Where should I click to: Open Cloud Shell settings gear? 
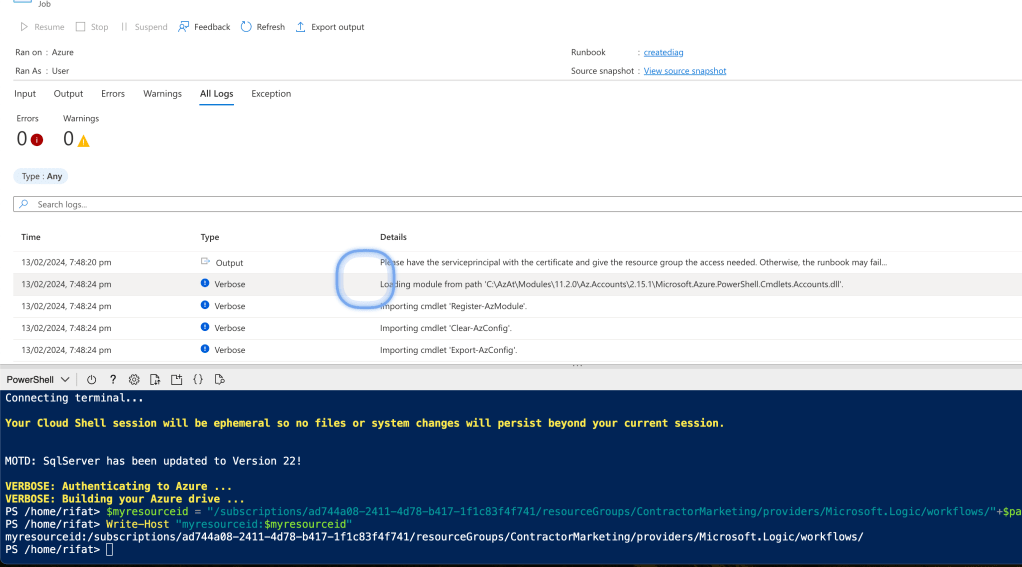(134, 379)
